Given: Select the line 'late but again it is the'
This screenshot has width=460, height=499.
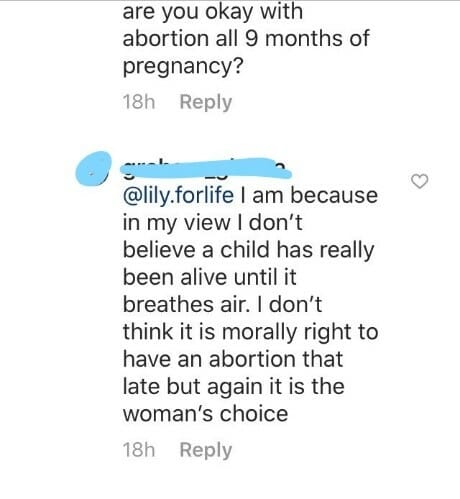Looking at the screenshot, I should pos(233,387).
